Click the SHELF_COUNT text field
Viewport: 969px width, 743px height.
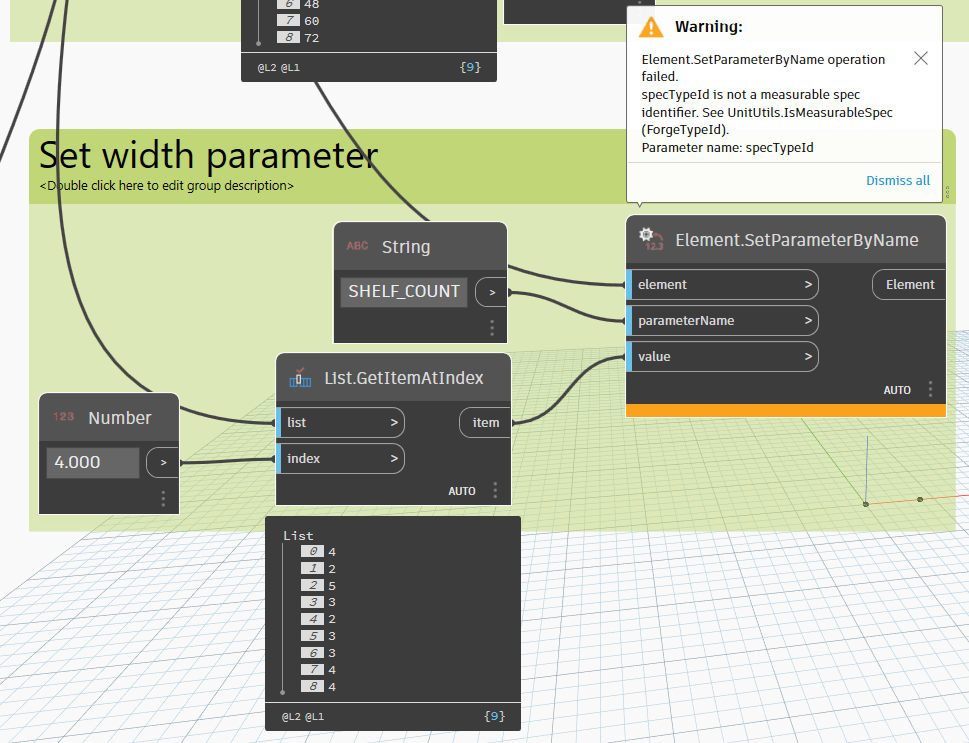click(404, 292)
